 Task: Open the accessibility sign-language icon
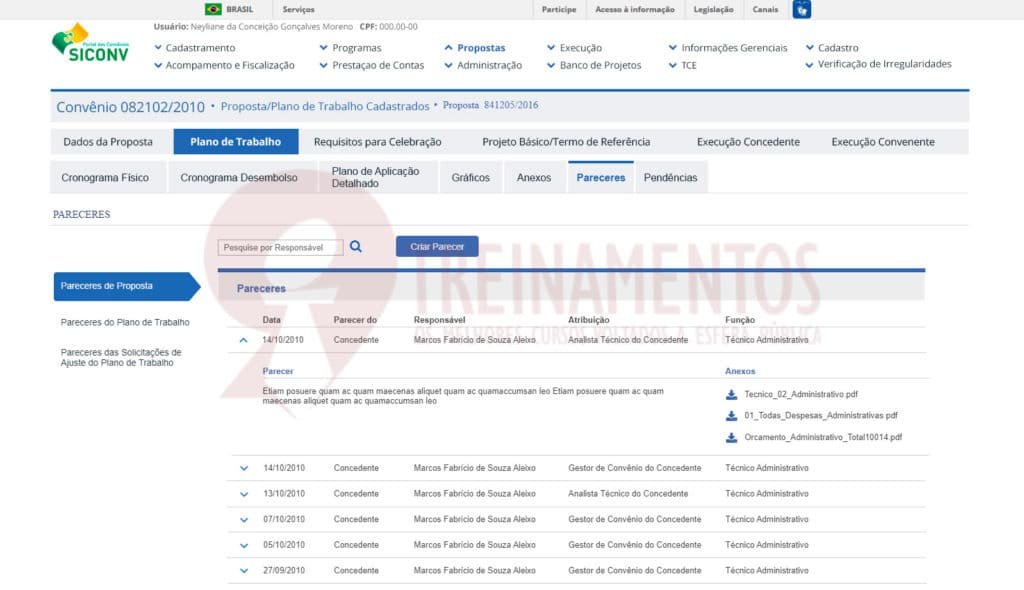(x=801, y=10)
